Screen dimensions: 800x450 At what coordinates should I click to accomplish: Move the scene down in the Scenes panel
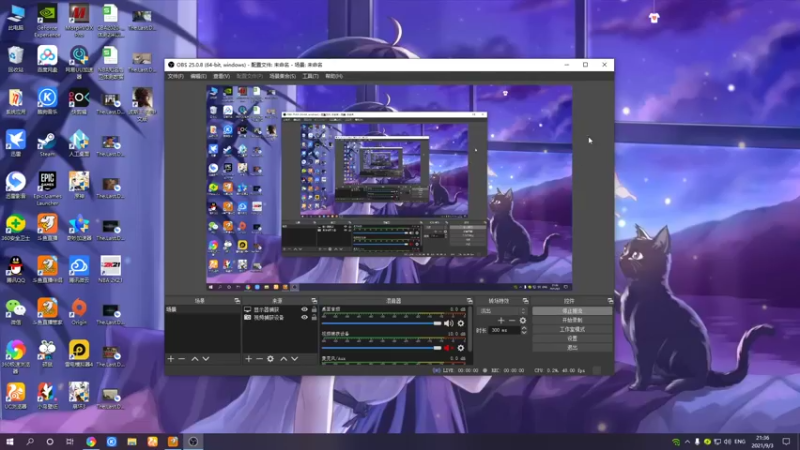[x=206, y=359]
